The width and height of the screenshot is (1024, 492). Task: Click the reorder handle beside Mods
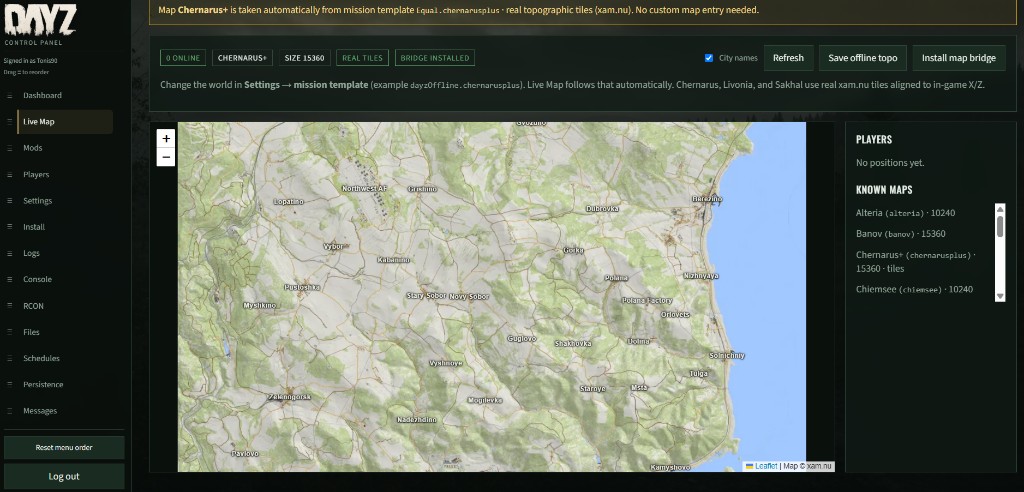pos(9,148)
